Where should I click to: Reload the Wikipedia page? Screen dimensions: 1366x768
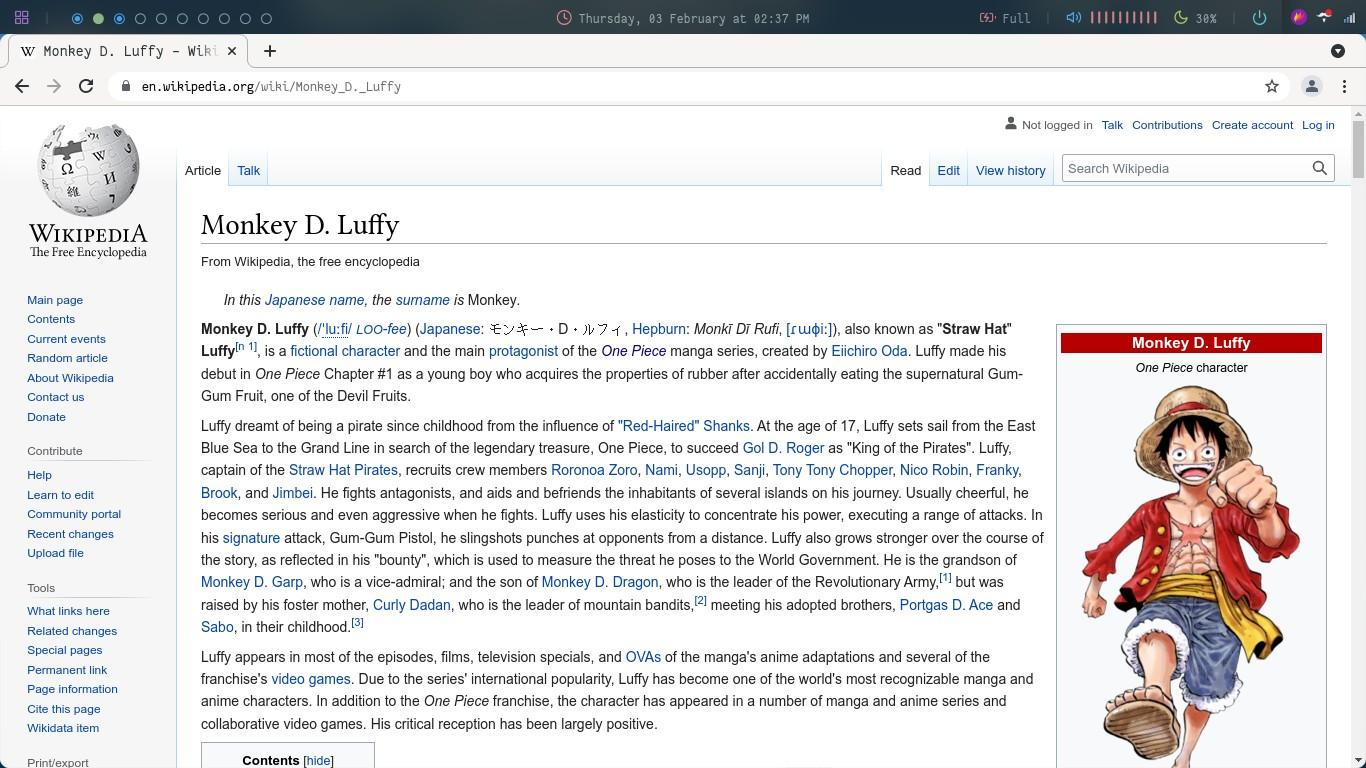click(86, 87)
